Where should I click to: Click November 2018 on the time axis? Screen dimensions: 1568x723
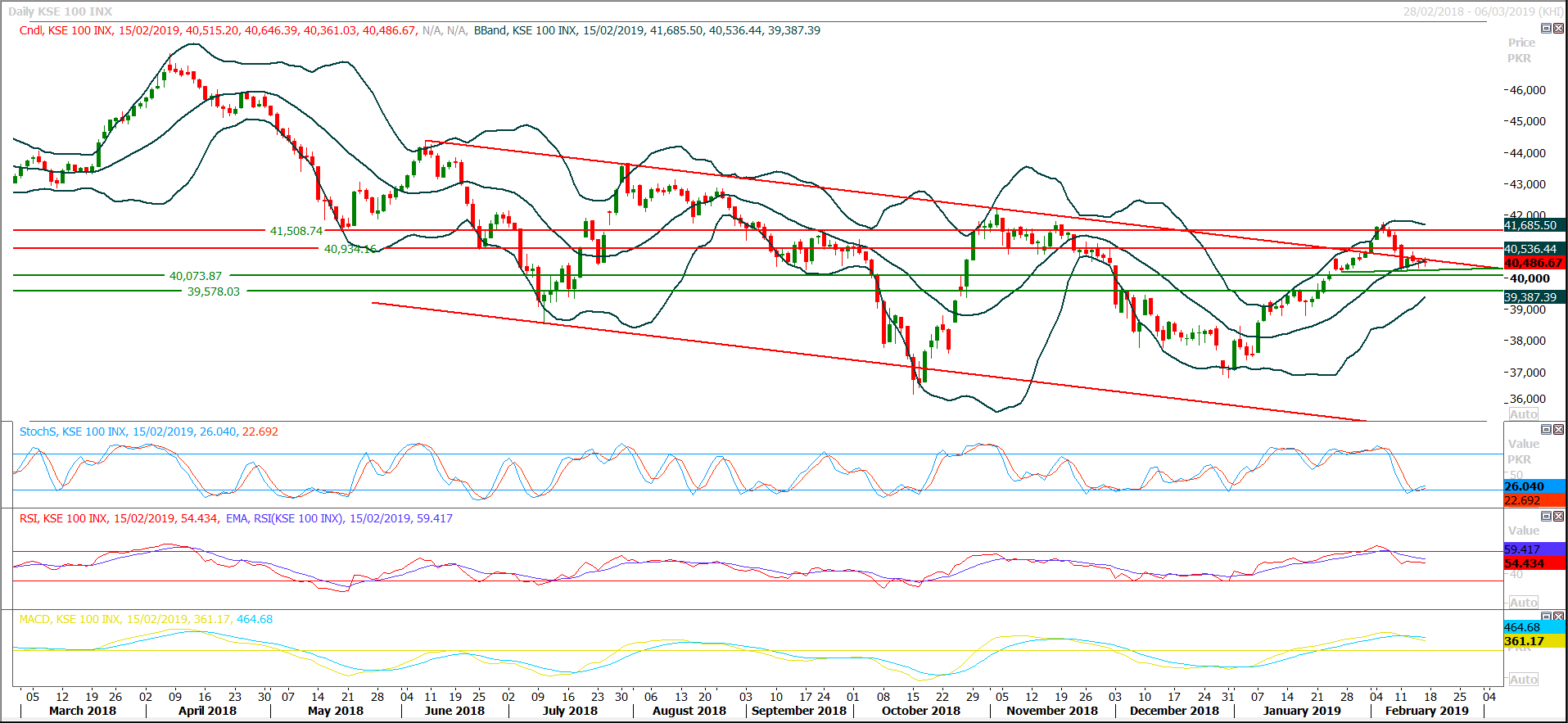1052,711
